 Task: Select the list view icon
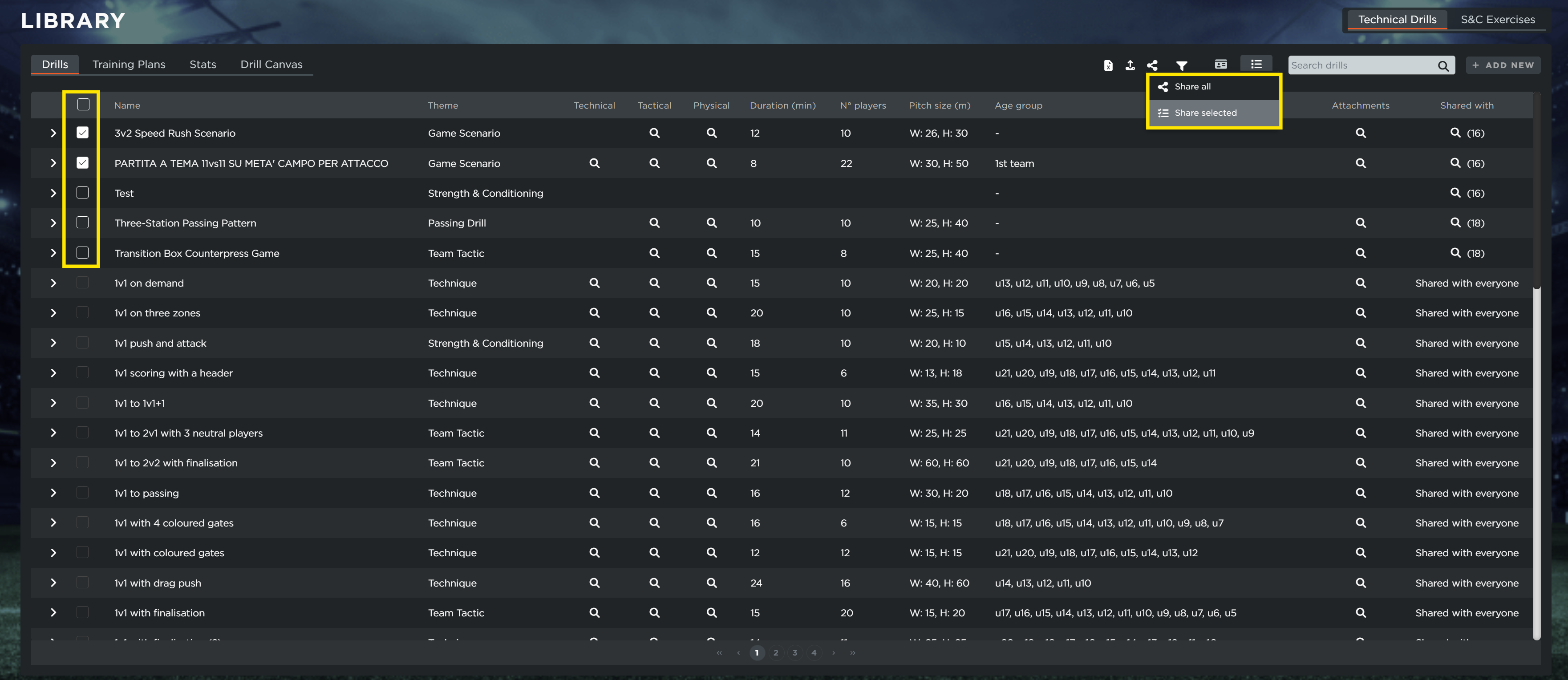click(x=1256, y=65)
